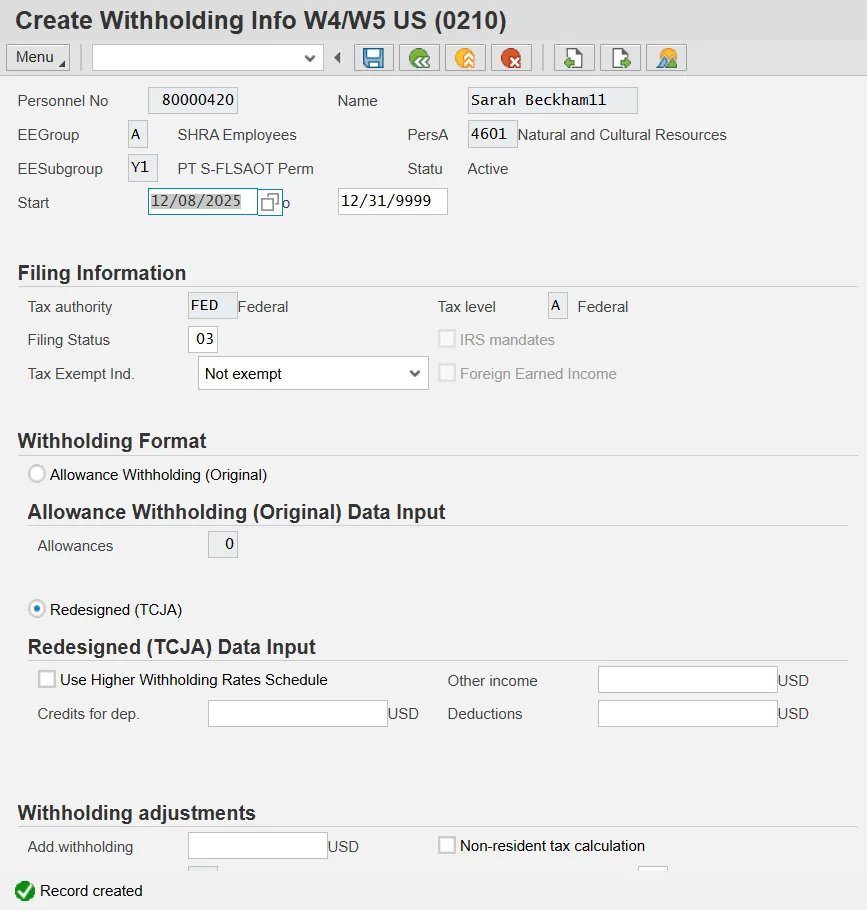Screen dimensions: 867x910
Task: Click the Deductions input field
Action: tap(688, 713)
